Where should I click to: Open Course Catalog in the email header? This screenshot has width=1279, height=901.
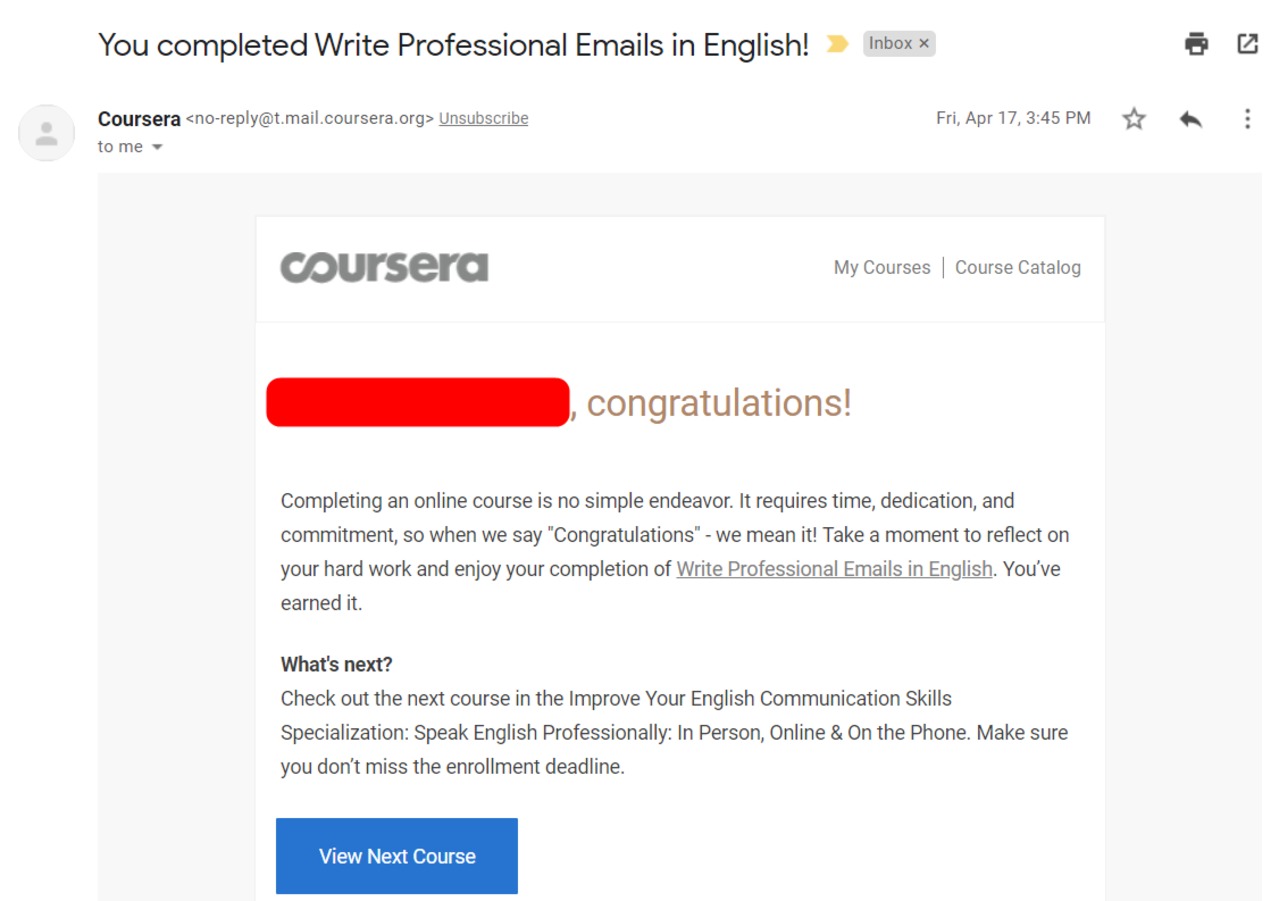pyautogui.click(x=1018, y=268)
